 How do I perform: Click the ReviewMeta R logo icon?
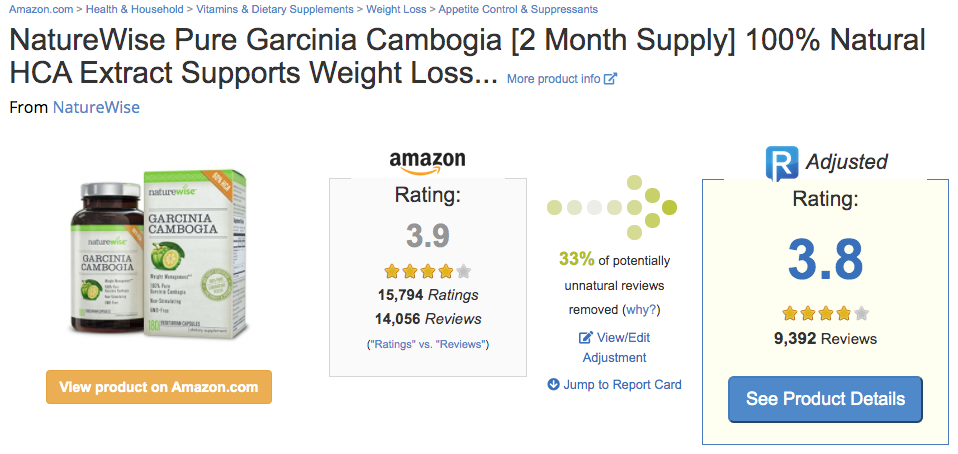coord(782,163)
